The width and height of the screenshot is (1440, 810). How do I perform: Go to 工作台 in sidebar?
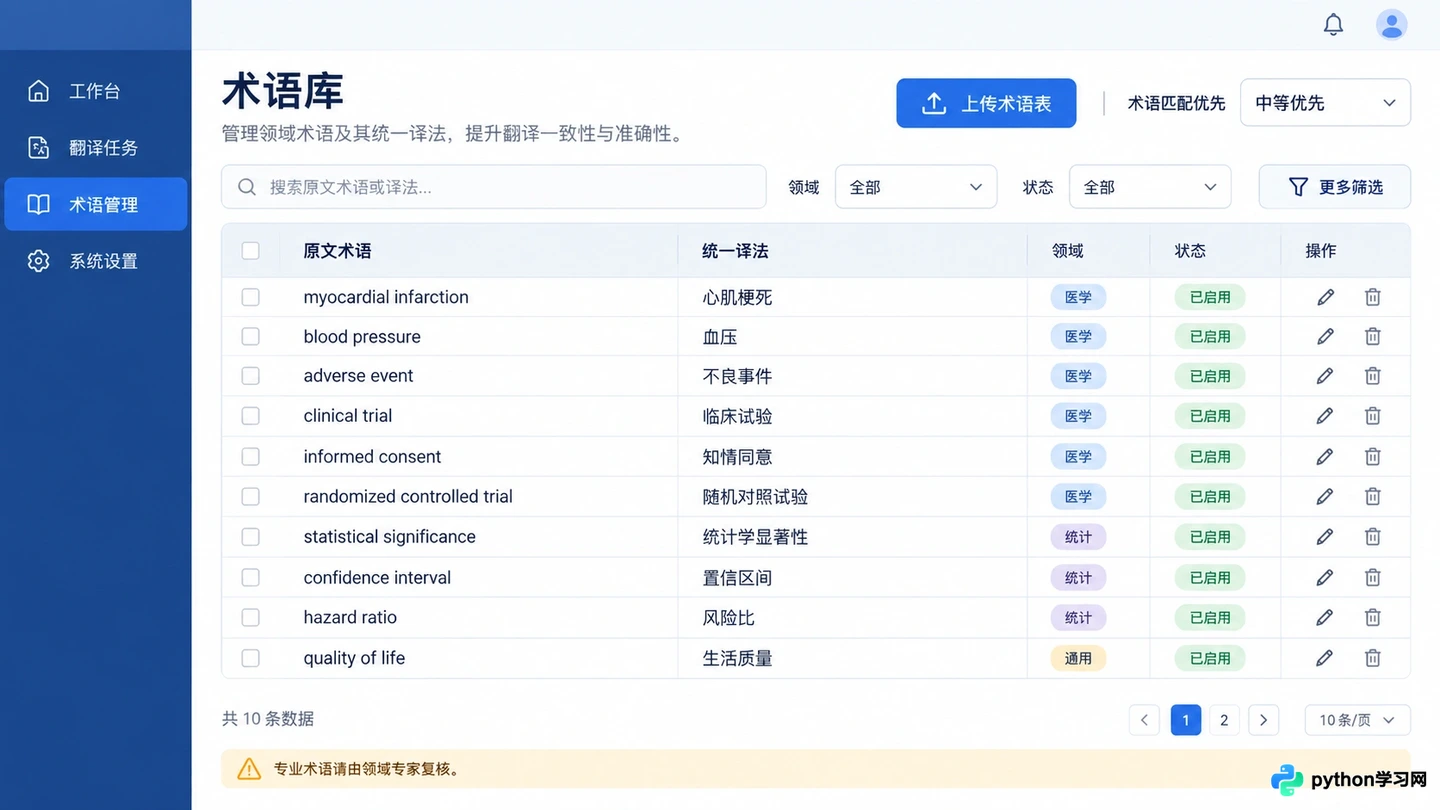click(96, 91)
